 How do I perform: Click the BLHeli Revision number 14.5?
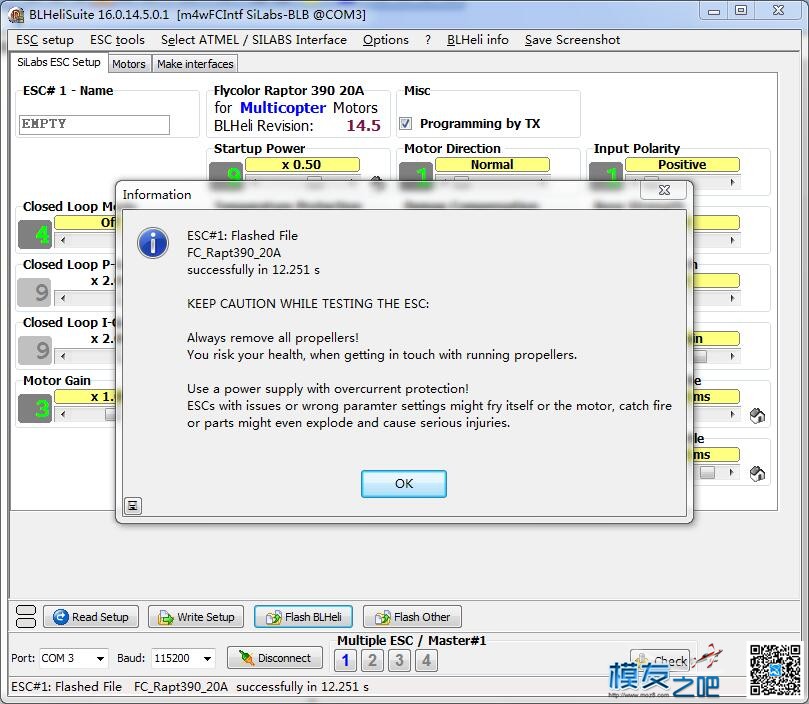pos(363,125)
